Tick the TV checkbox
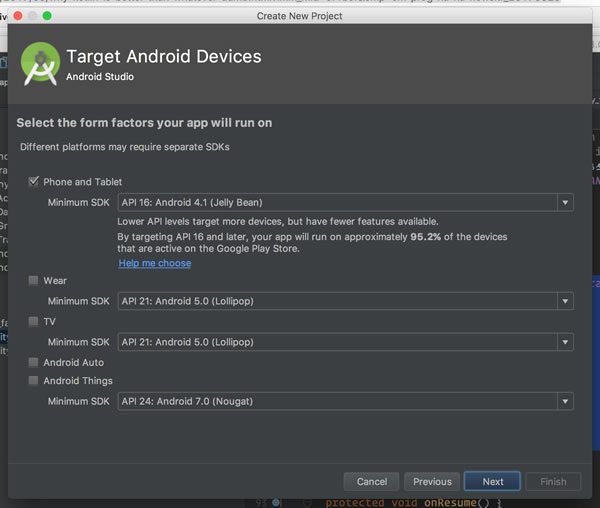Image resolution: width=600 pixels, height=508 pixels. [x=34, y=322]
